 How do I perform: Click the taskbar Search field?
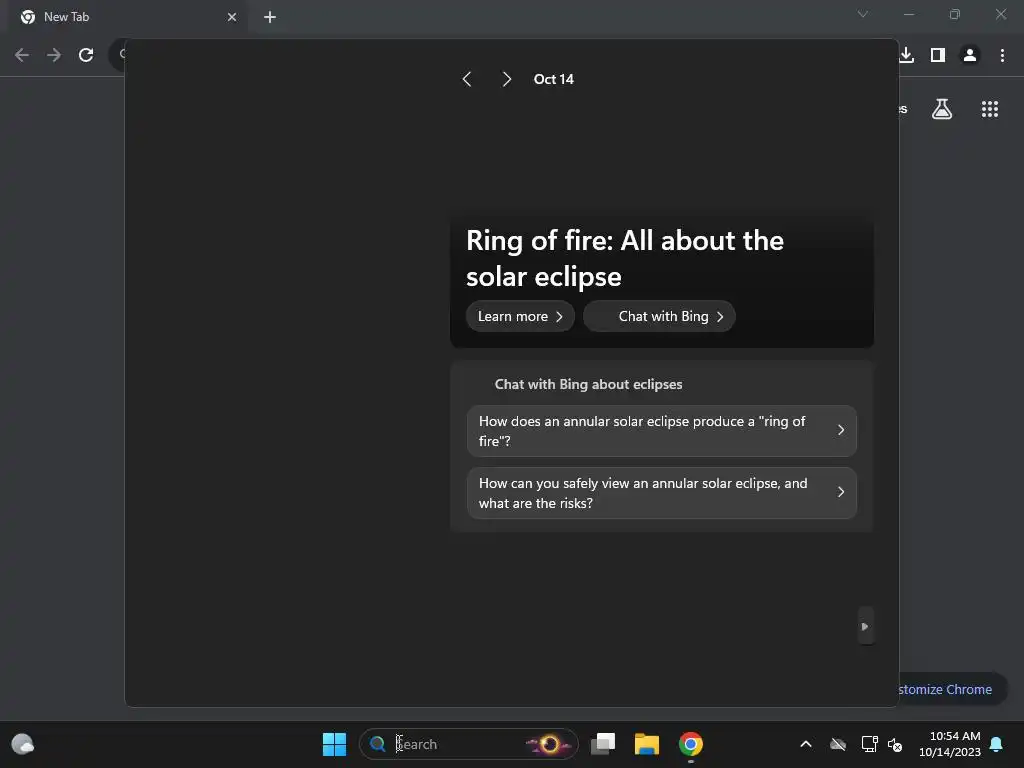(x=469, y=744)
